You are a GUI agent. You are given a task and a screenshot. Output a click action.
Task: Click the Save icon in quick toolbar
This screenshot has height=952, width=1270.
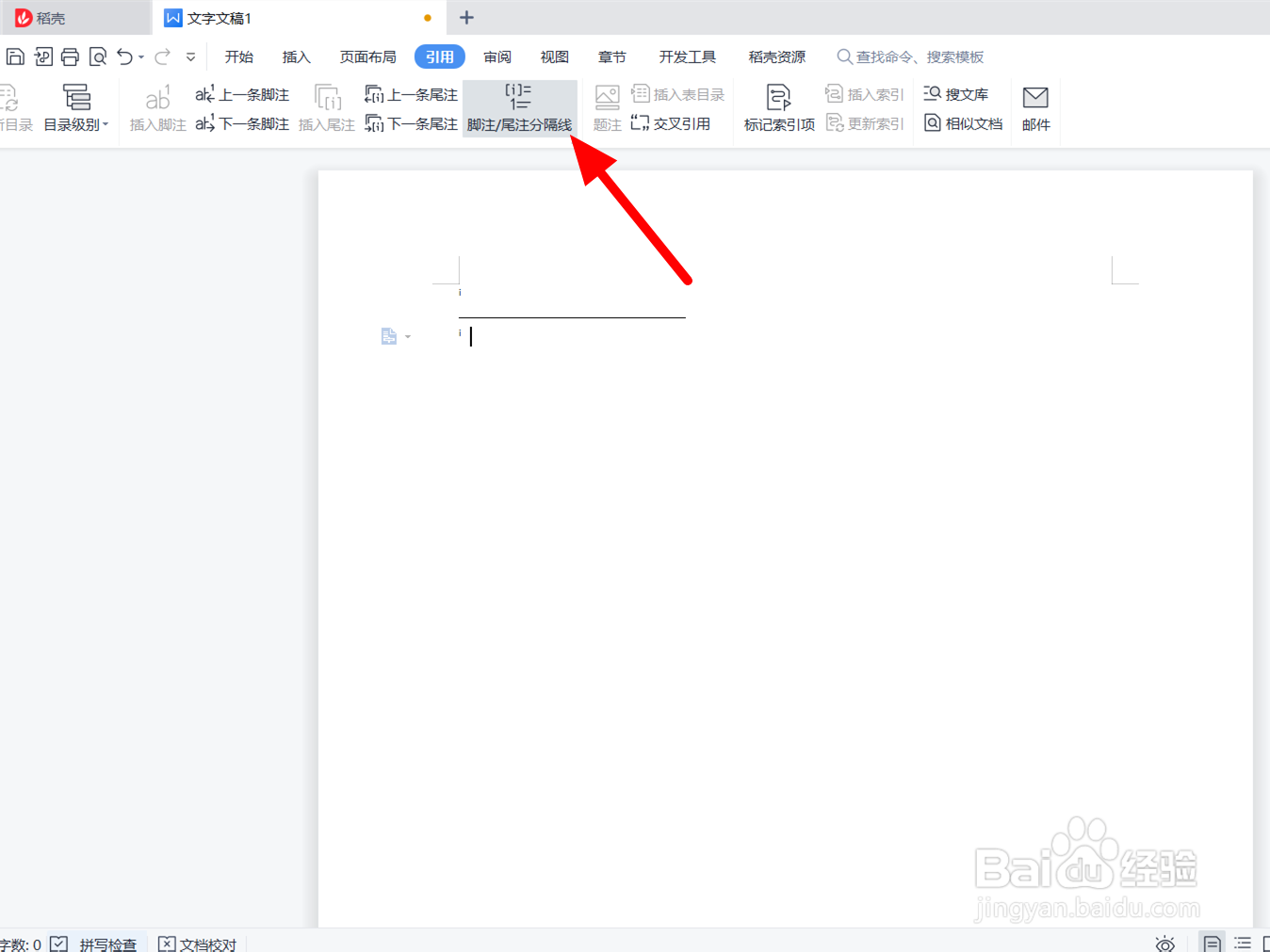tap(15, 56)
